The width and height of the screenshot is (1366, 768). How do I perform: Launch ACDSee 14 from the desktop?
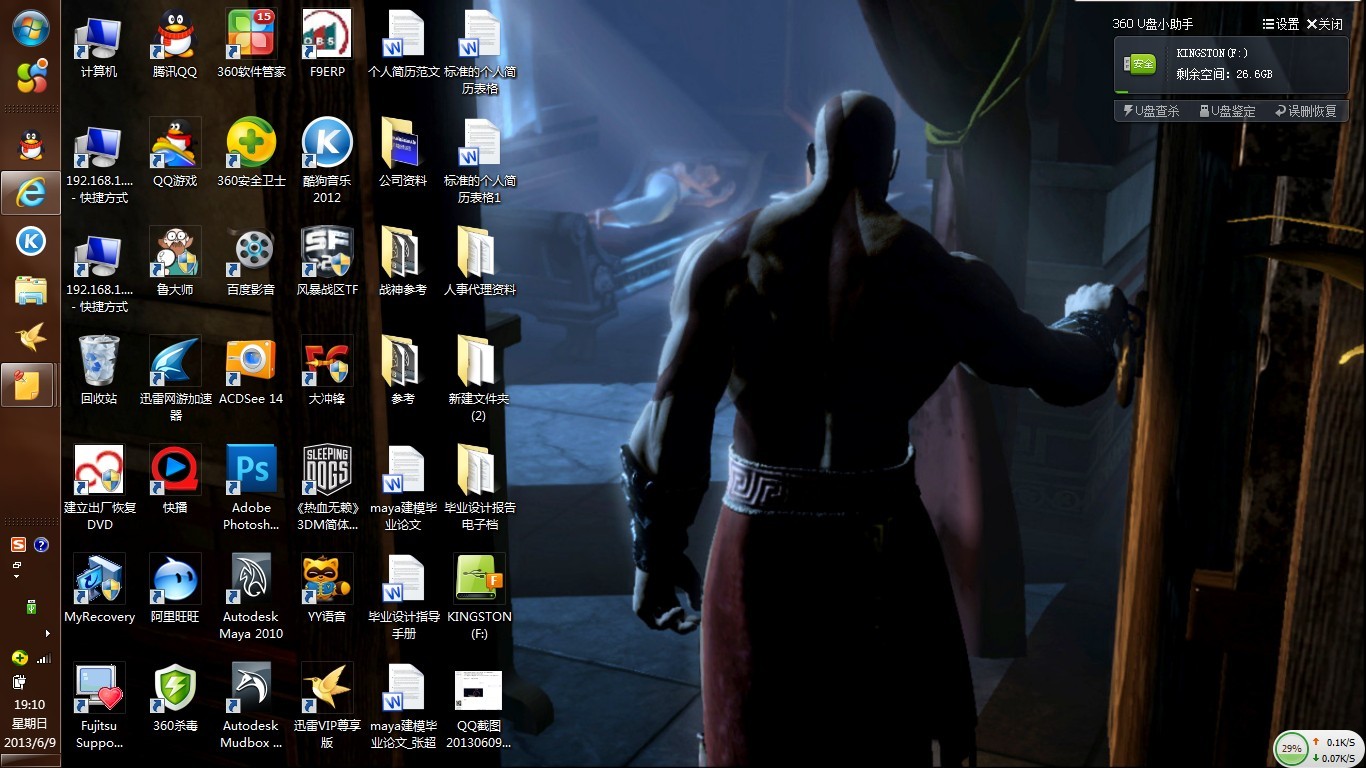click(x=251, y=371)
